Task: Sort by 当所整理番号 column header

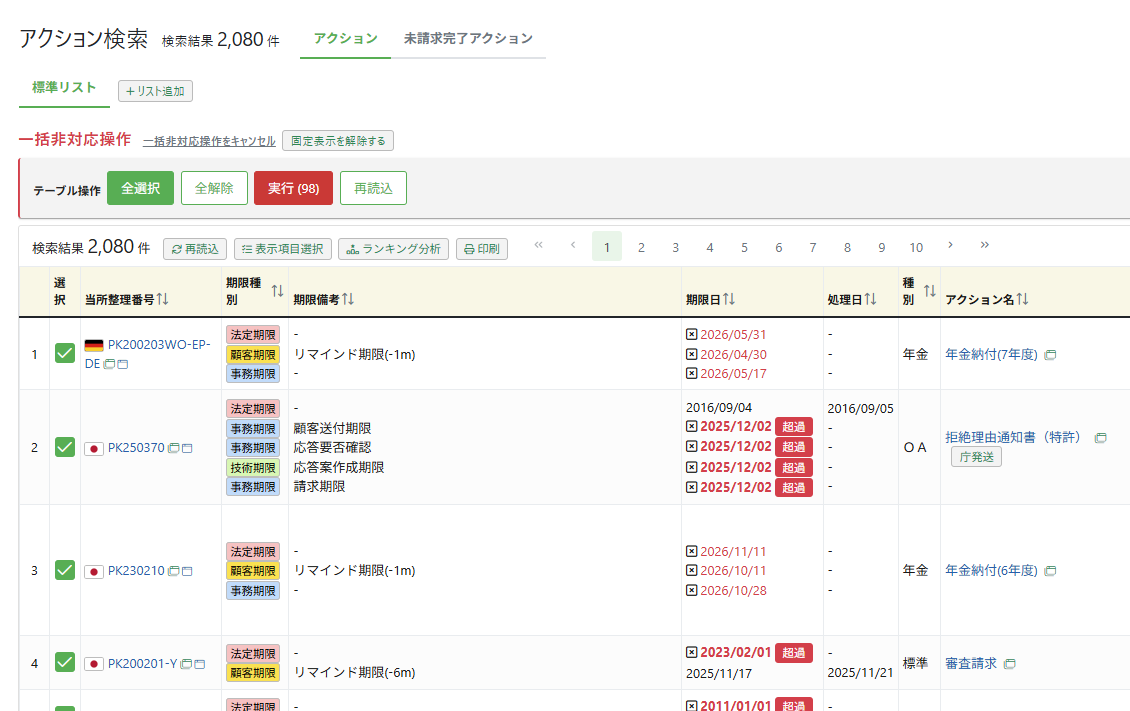Action: pyautogui.click(x=162, y=299)
